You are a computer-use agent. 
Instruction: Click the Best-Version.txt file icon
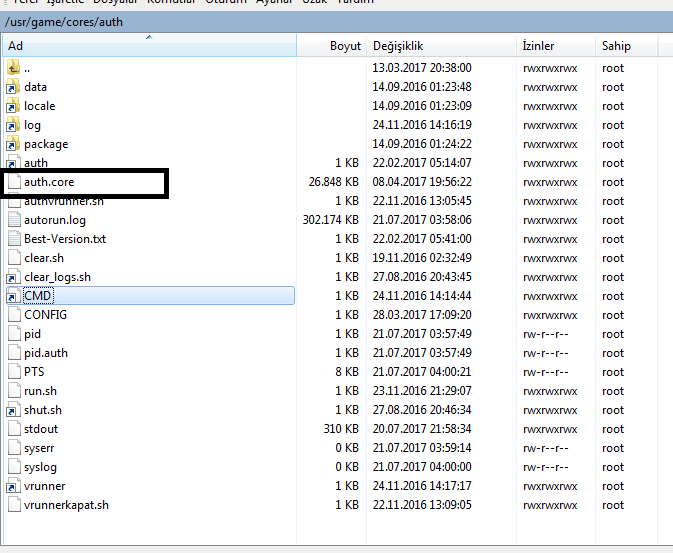(x=14, y=238)
